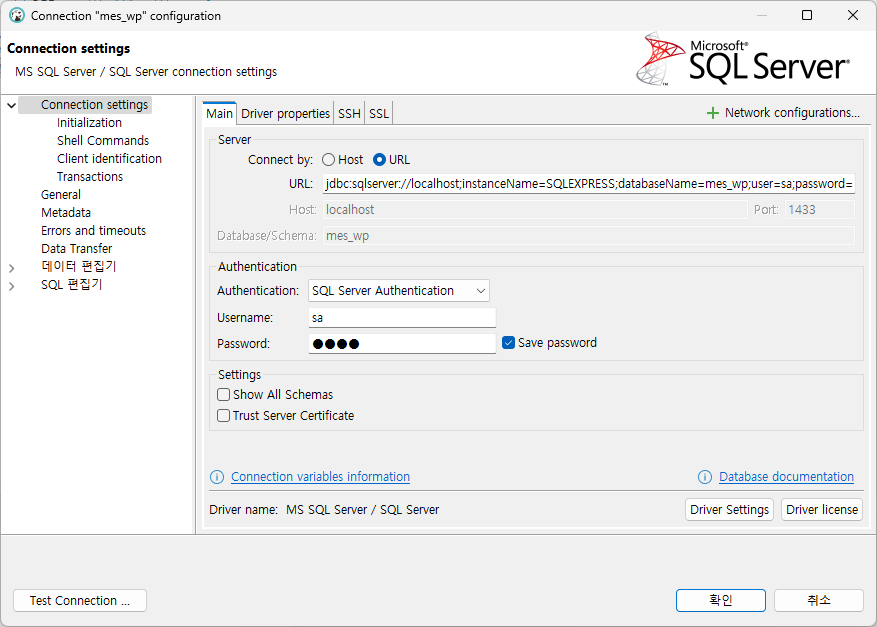Click into the JDBC URL field
The image size is (877, 627).
click(x=588, y=183)
